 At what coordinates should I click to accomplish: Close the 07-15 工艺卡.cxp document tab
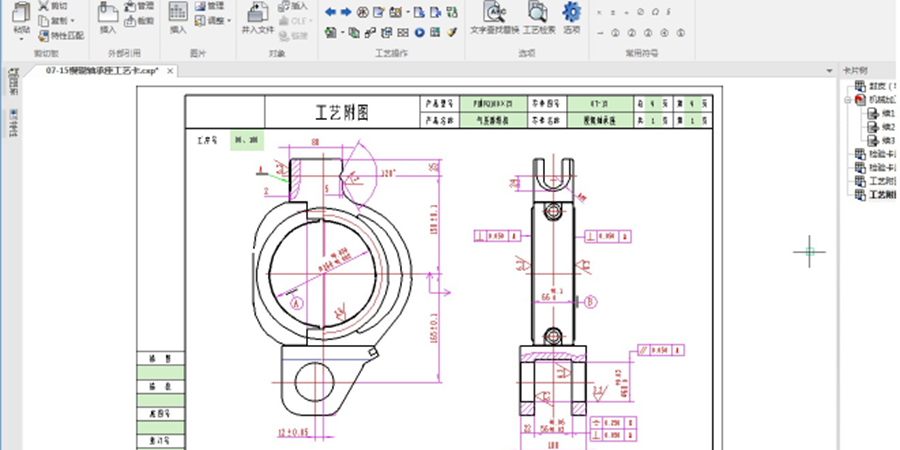tap(170, 71)
